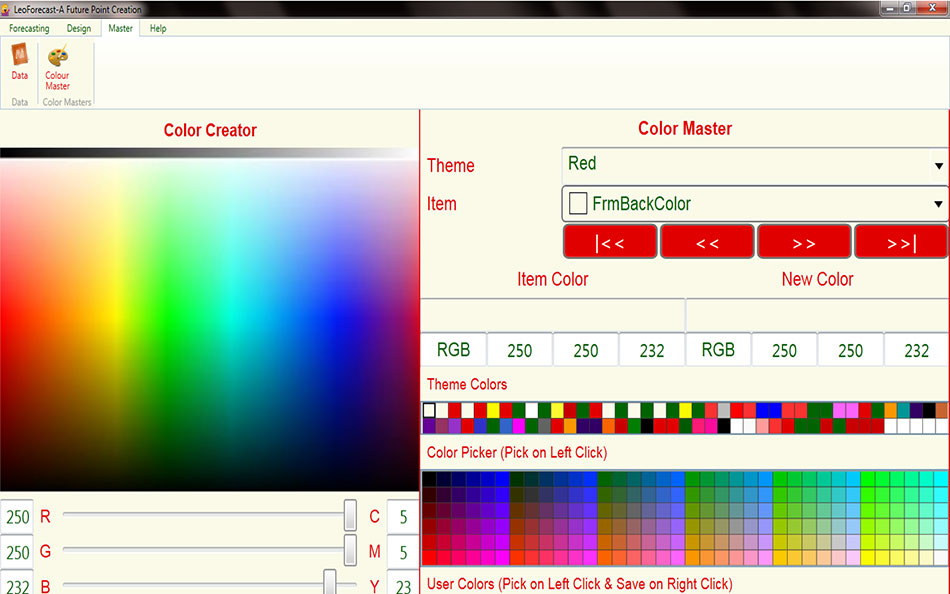
Task: Click the New Color preview box
Action: coord(817,315)
